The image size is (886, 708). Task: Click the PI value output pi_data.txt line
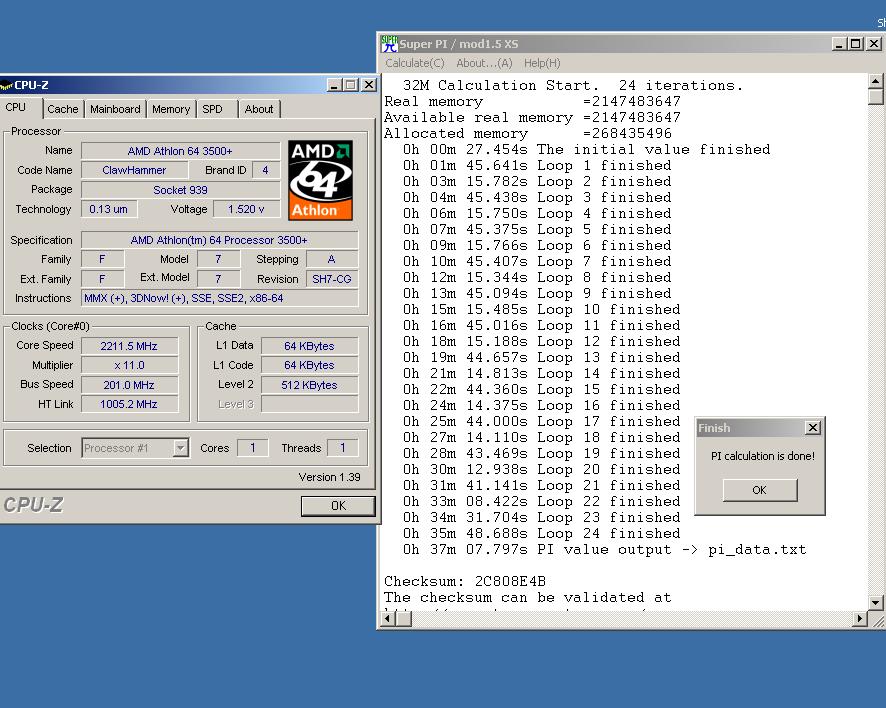tap(604, 549)
